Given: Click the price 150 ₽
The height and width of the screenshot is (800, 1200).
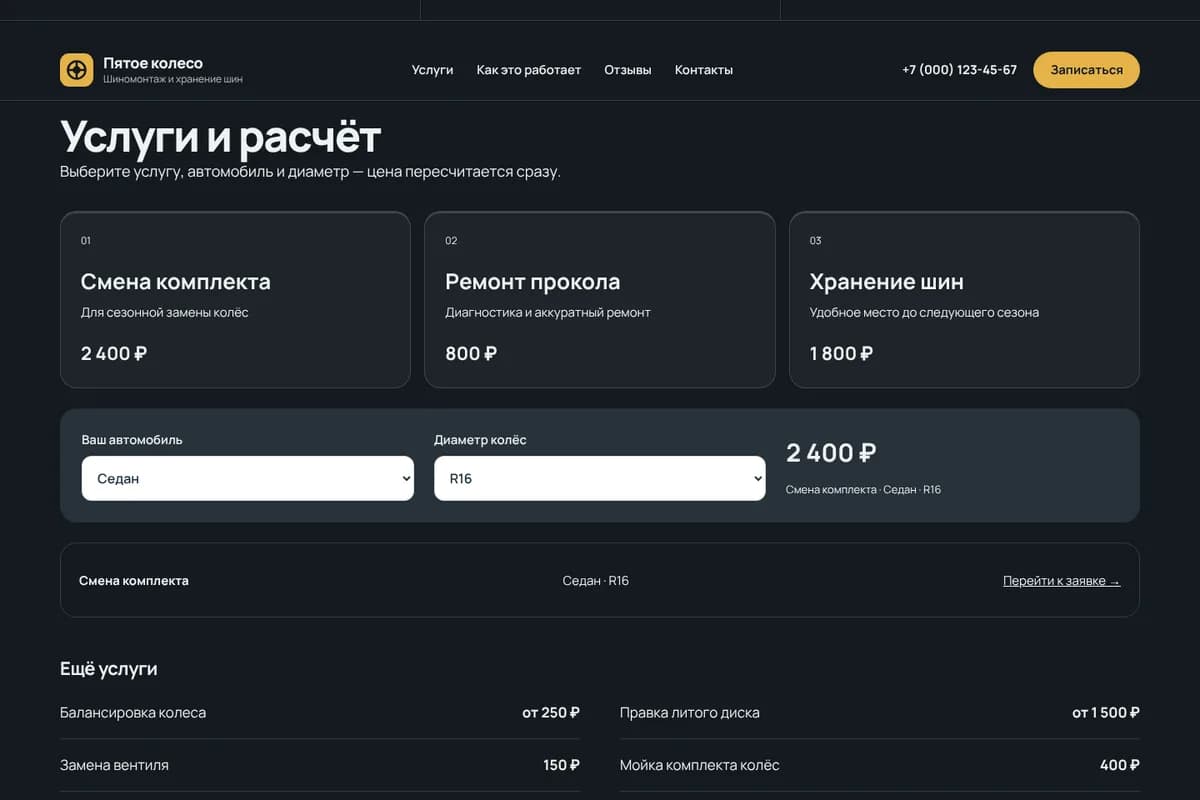Looking at the screenshot, I should tap(561, 765).
